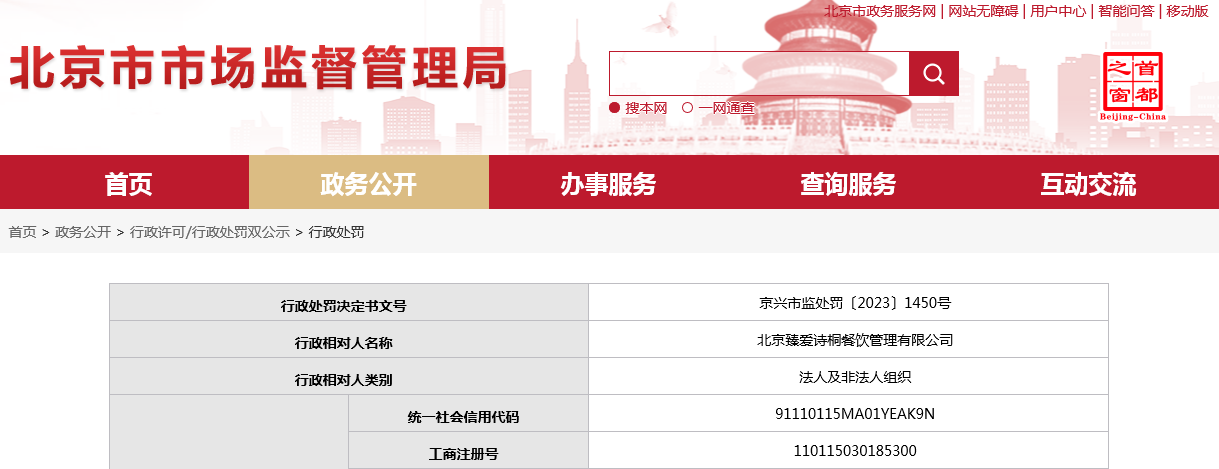
Task: Open the 网站无障碍 top link
Action: pyautogui.click(x=983, y=11)
